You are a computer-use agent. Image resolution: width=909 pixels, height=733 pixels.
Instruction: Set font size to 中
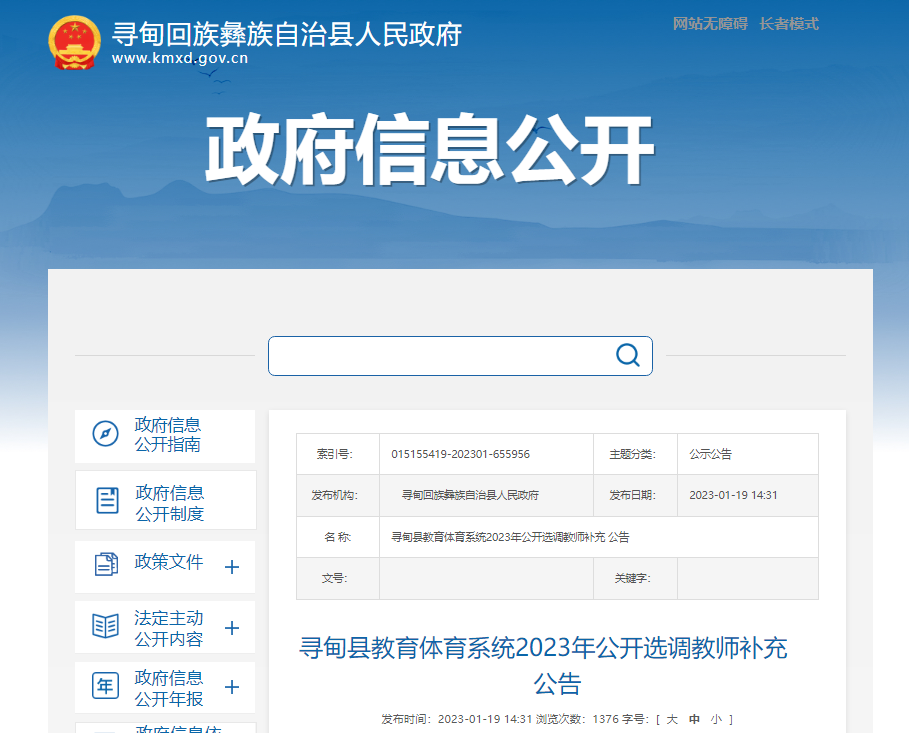[694, 719]
